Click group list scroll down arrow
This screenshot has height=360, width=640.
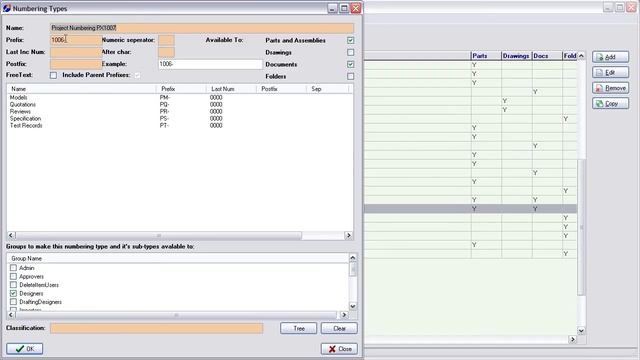[x=353, y=306]
